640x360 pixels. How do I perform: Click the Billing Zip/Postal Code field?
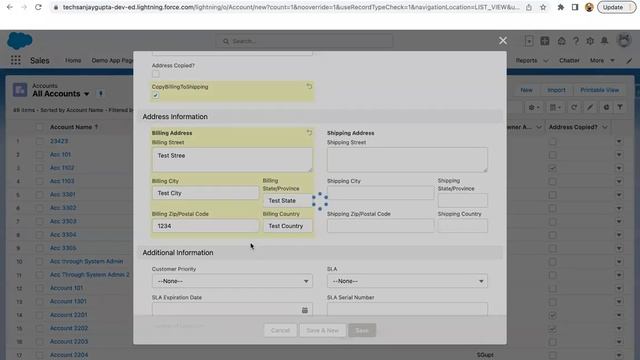click(205, 226)
